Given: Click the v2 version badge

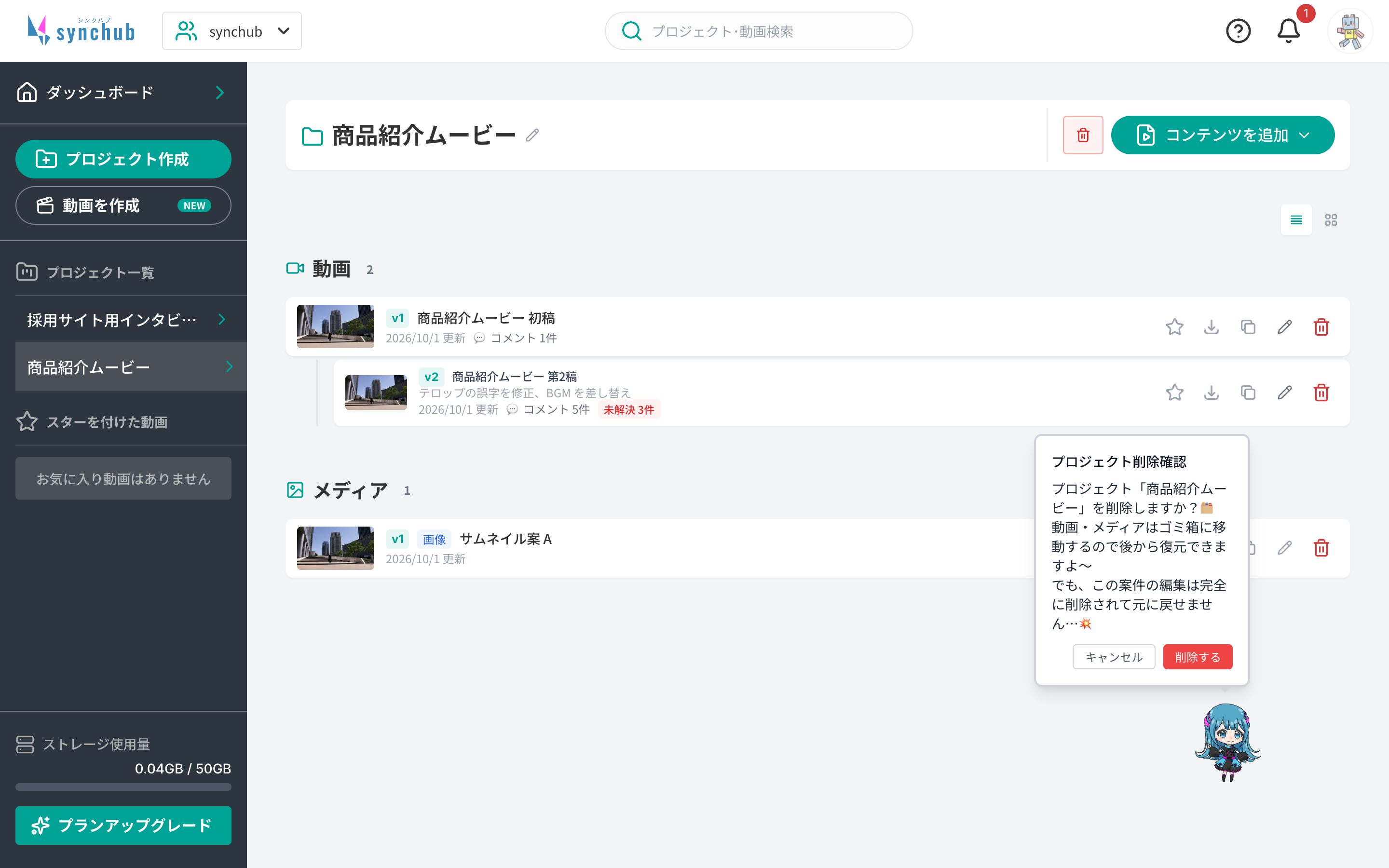Looking at the screenshot, I should [431, 377].
